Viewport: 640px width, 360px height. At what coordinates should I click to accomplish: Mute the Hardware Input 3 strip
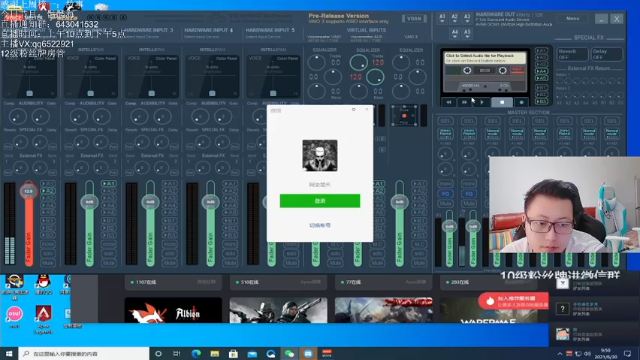[169, 262]
